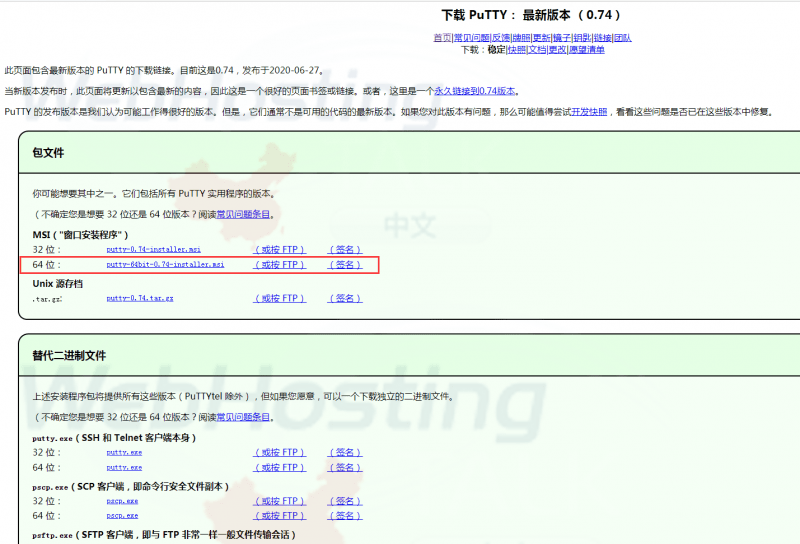Image resolution: width=800 pixels, height=544 pixels.
Task: Open the 镜子 mirrors link
Action: 562,38
